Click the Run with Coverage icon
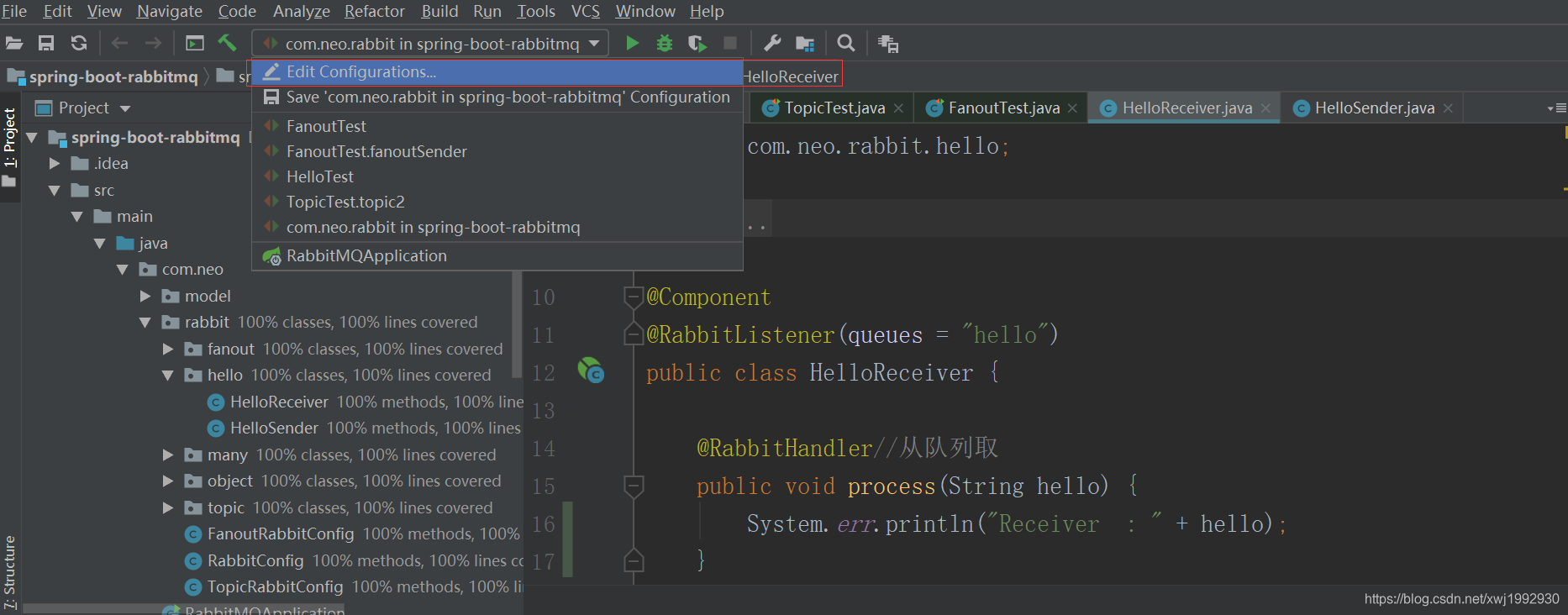This screenshot has height=615, width=1568. [697, 43]
